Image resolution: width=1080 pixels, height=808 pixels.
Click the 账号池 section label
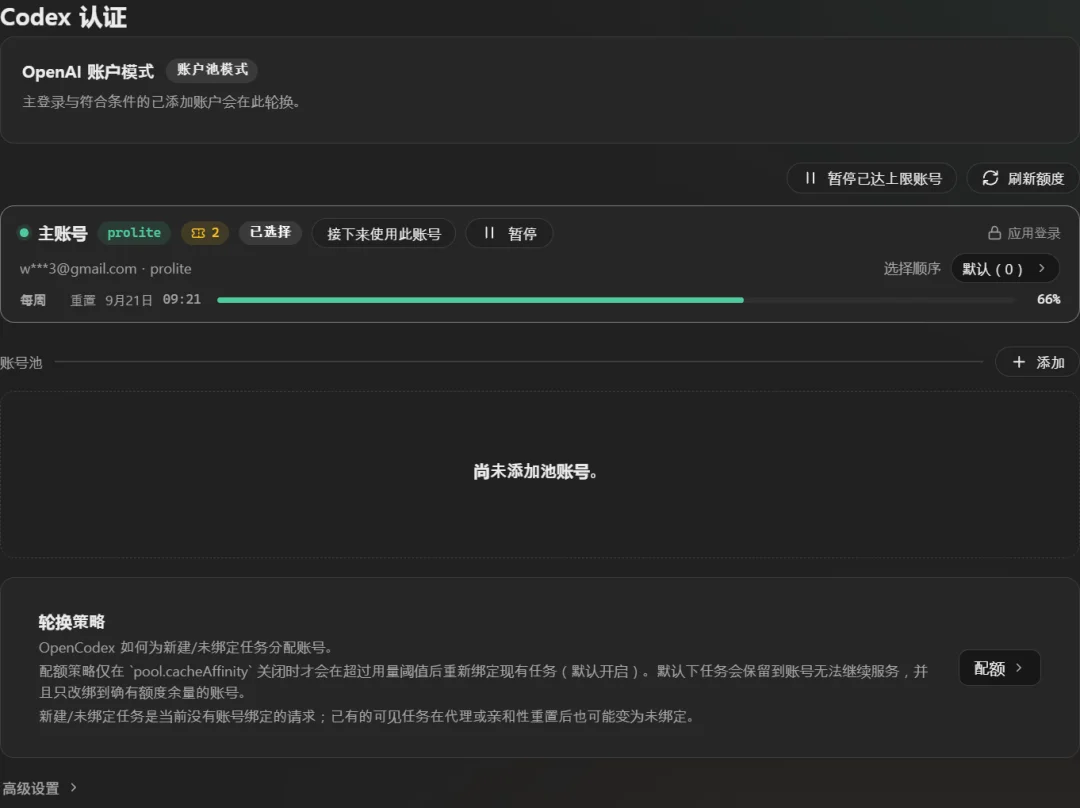tap(21, 362)
